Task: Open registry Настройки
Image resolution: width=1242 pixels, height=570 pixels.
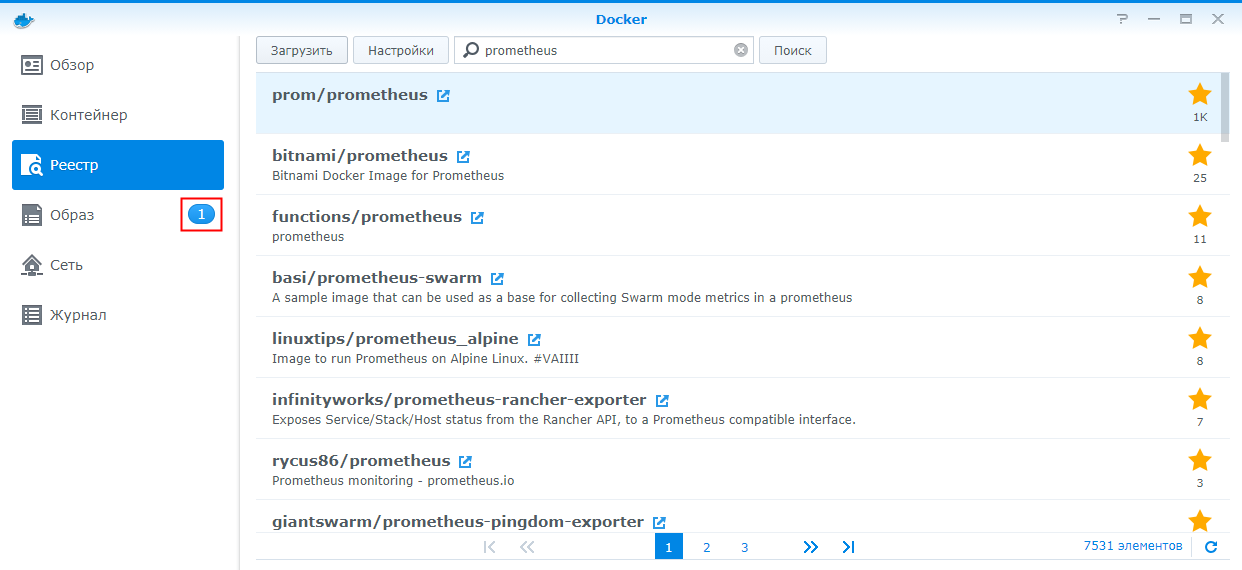Action: (400, 50)
